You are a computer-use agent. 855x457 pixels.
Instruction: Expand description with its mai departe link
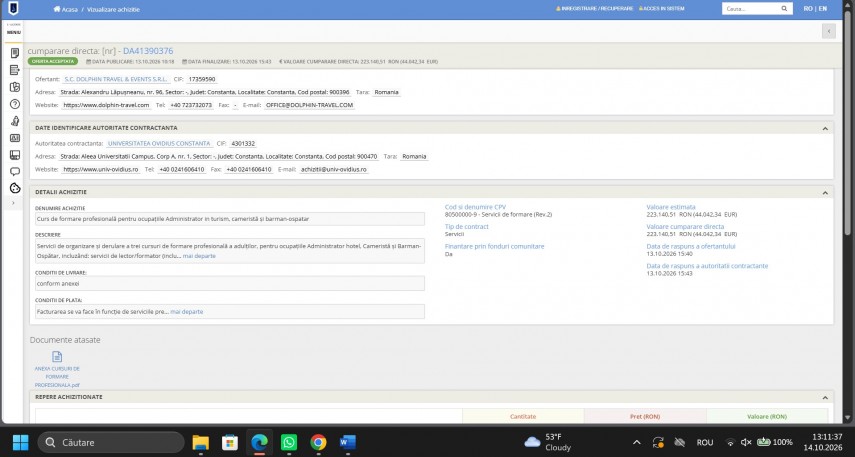click(x=199, y=256)
